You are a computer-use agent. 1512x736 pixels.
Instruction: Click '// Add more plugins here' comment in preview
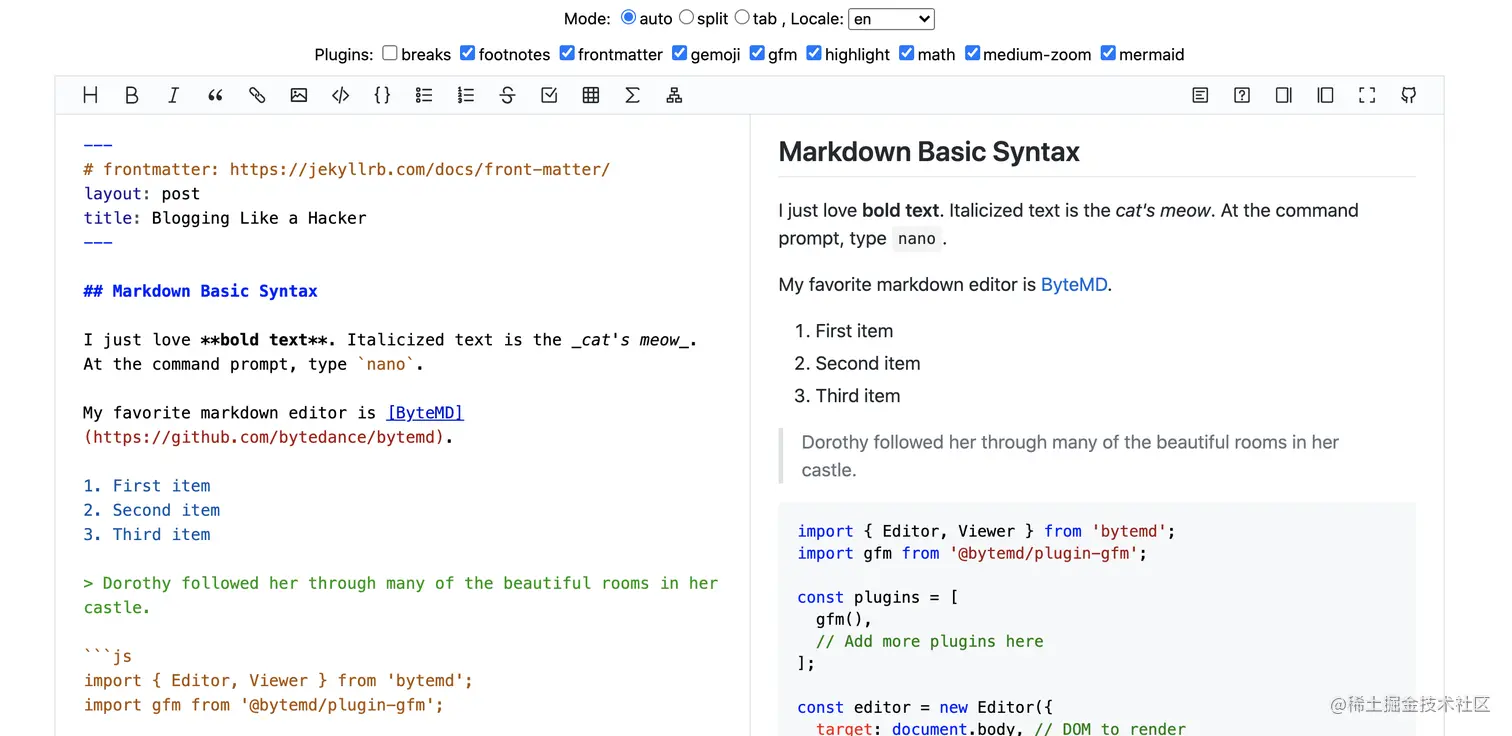click(x=930, y=641)
